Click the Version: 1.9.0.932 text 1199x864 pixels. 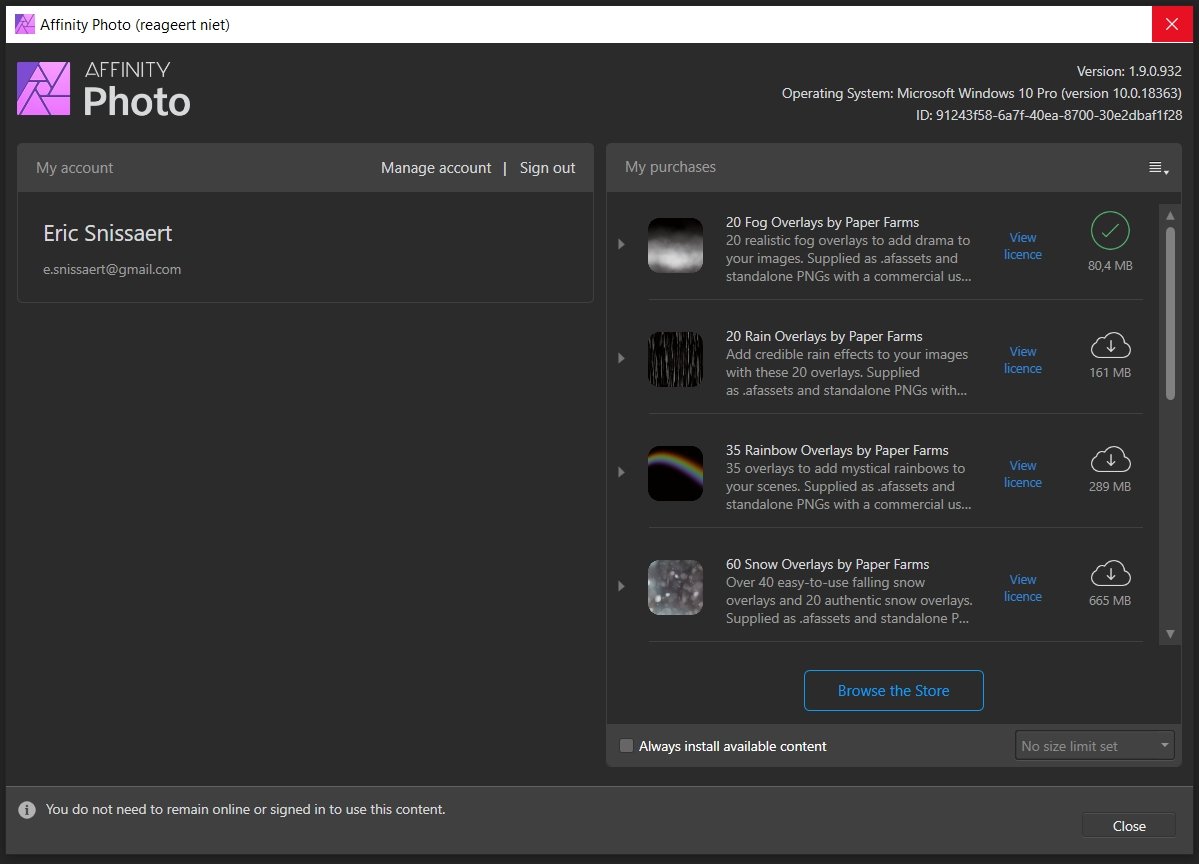click(x=1129, y=71)
